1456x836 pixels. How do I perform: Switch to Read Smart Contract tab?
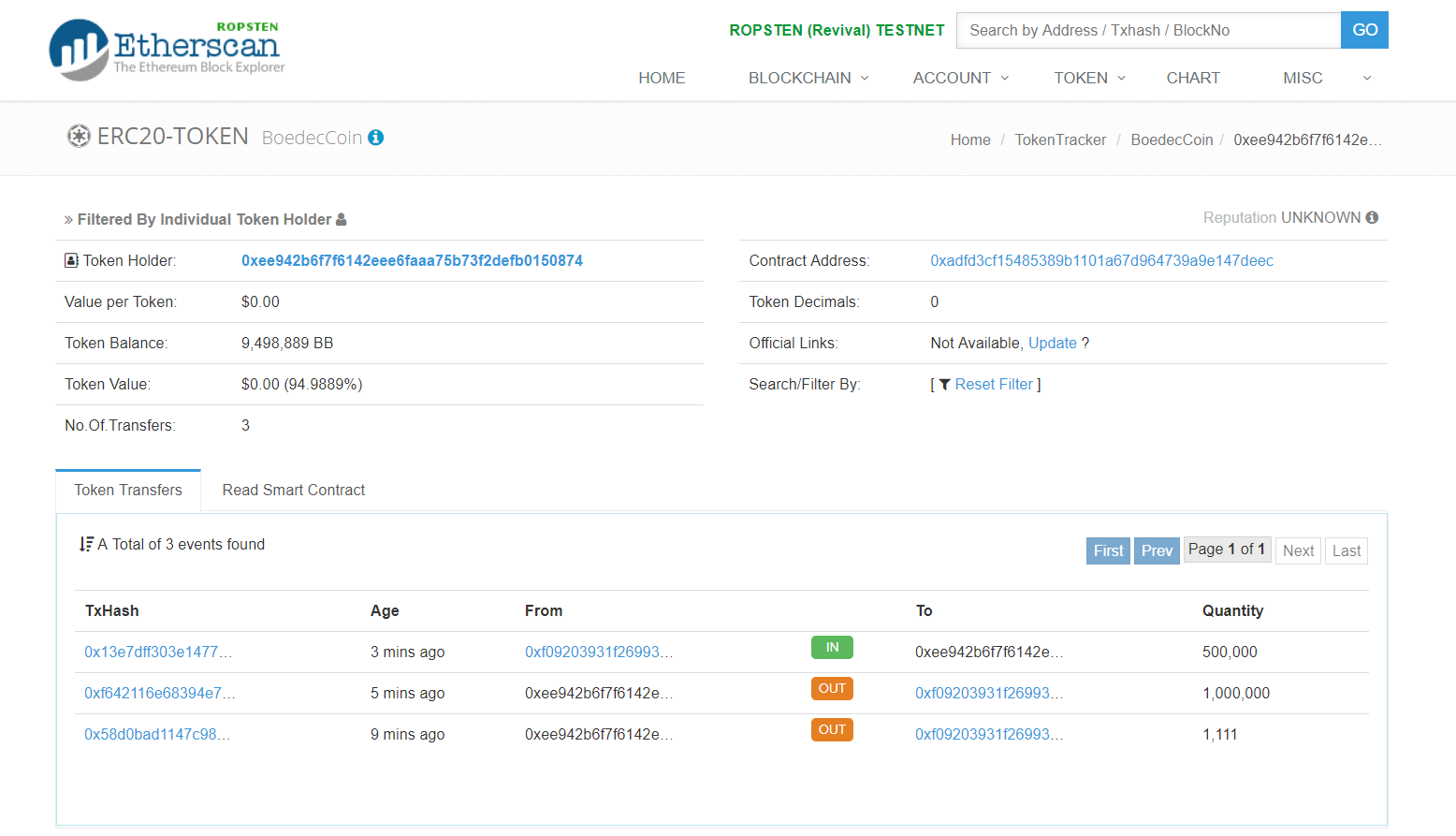coord(294,491)
